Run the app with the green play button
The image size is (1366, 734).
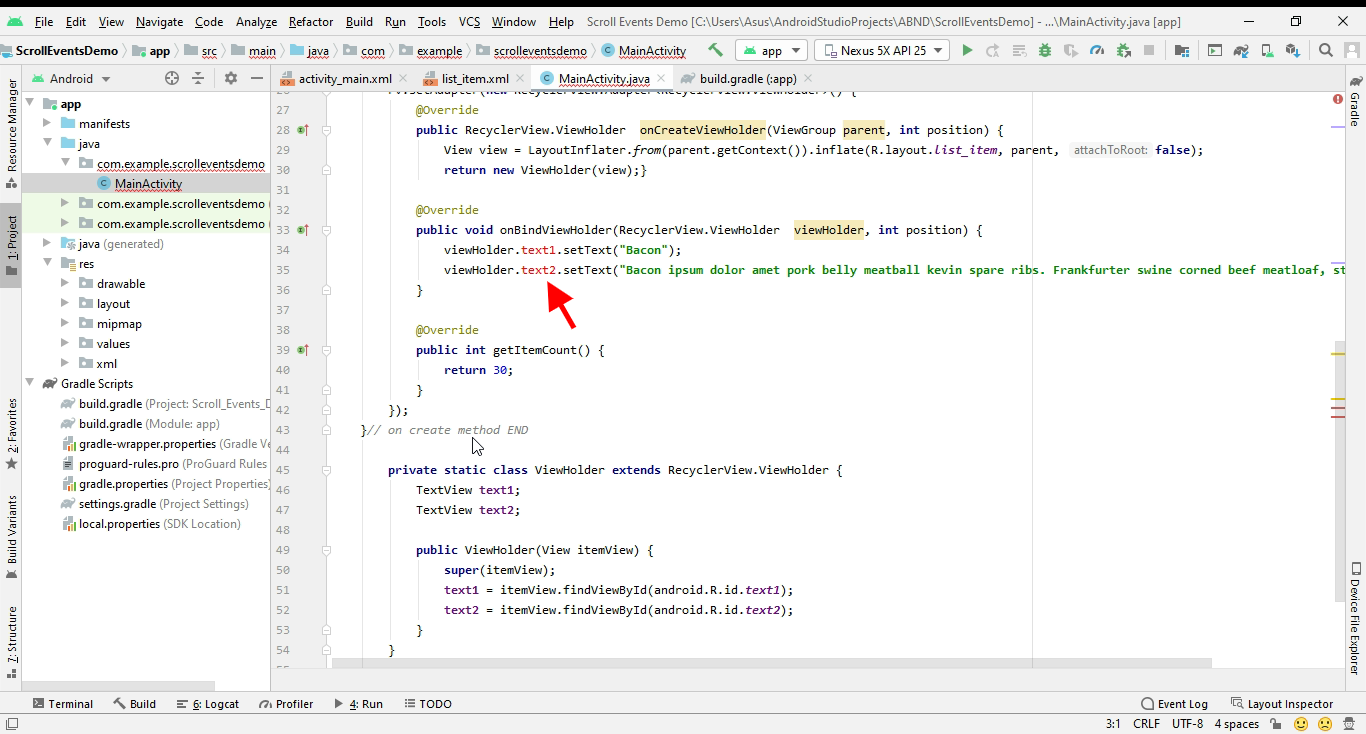pos(967,50)
